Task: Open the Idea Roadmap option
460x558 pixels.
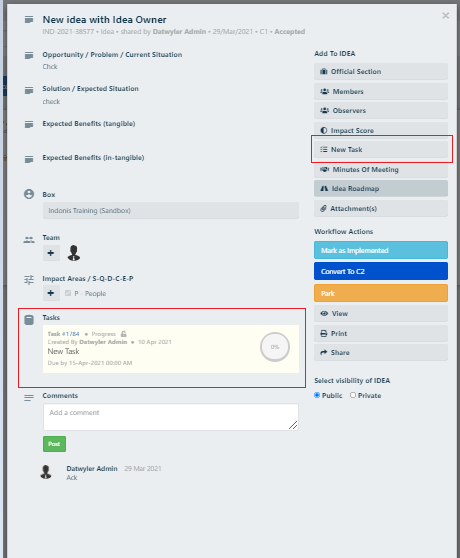Action: tap(381, 189)
